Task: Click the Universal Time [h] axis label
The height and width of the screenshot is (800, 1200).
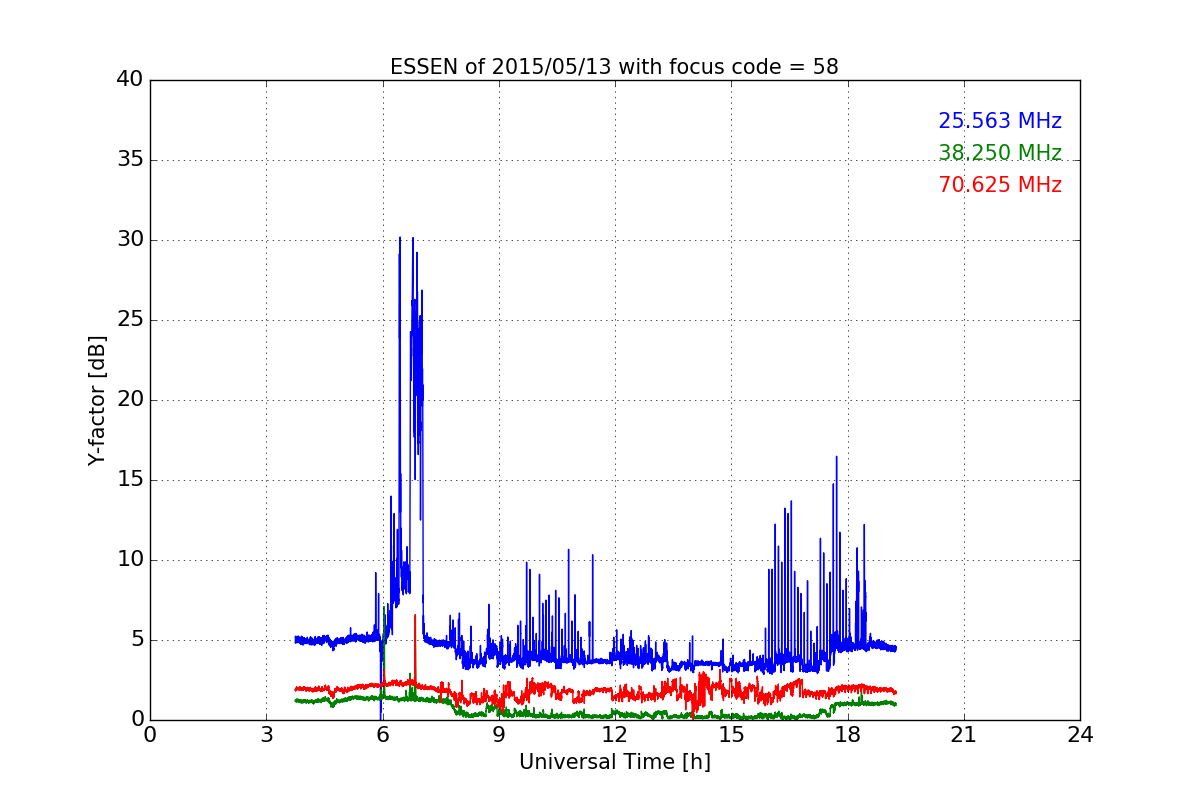Action: point(614,762)
